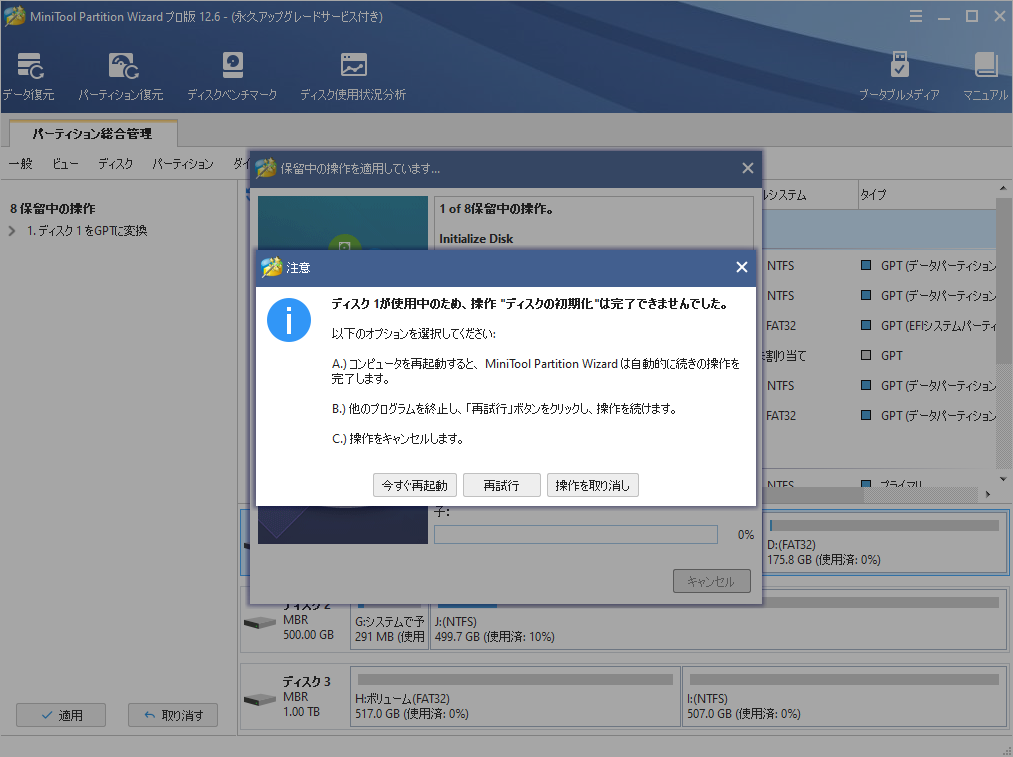Open the ディスク (Disk) menu
1013x757 pixels.
pos(116,163)
